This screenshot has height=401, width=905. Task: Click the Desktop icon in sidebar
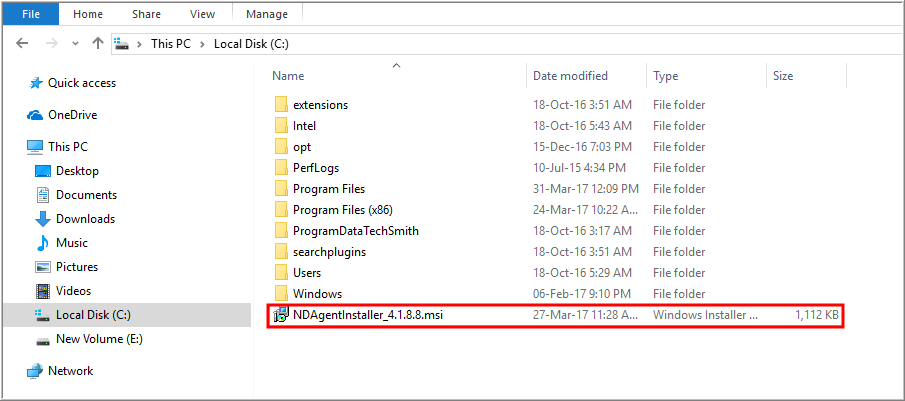43,171
